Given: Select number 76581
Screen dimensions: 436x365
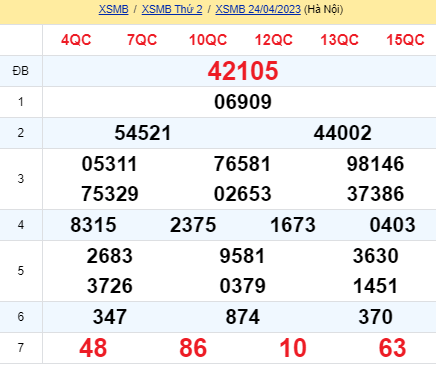Looking at the screenshot, I should point(242,164).
